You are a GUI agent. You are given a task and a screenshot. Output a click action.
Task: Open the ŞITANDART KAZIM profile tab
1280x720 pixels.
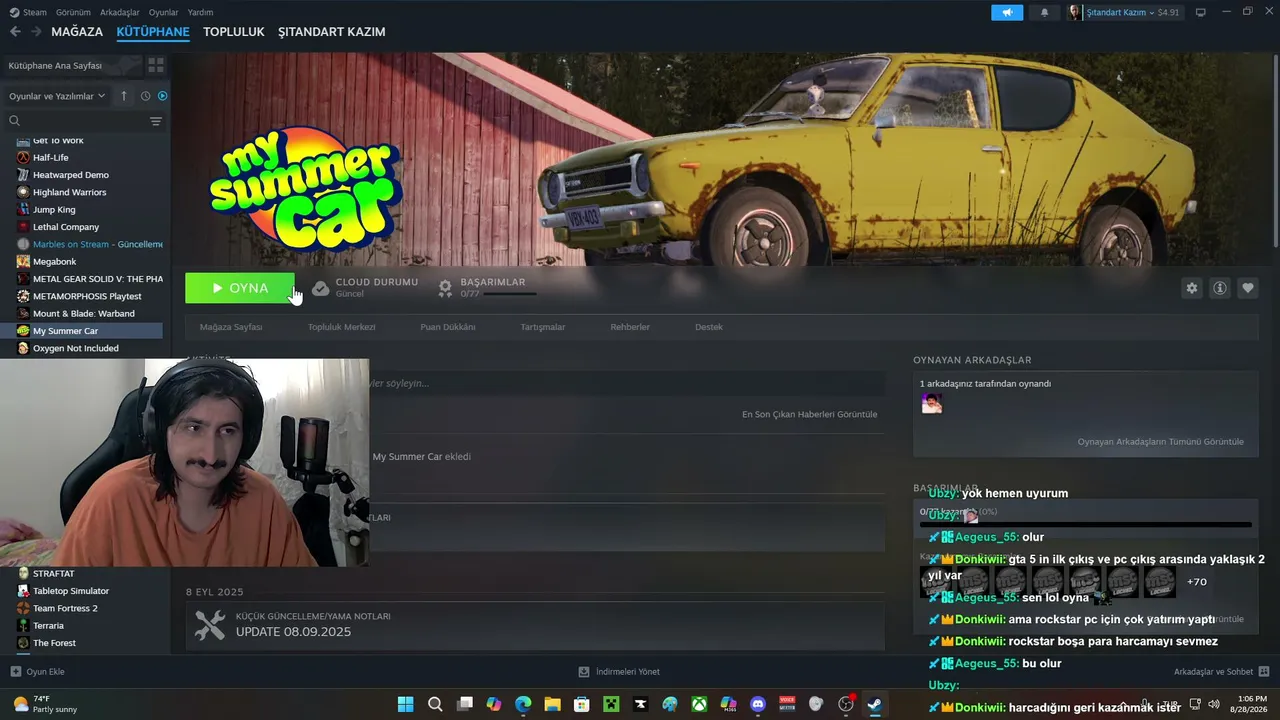pos(332,32)
